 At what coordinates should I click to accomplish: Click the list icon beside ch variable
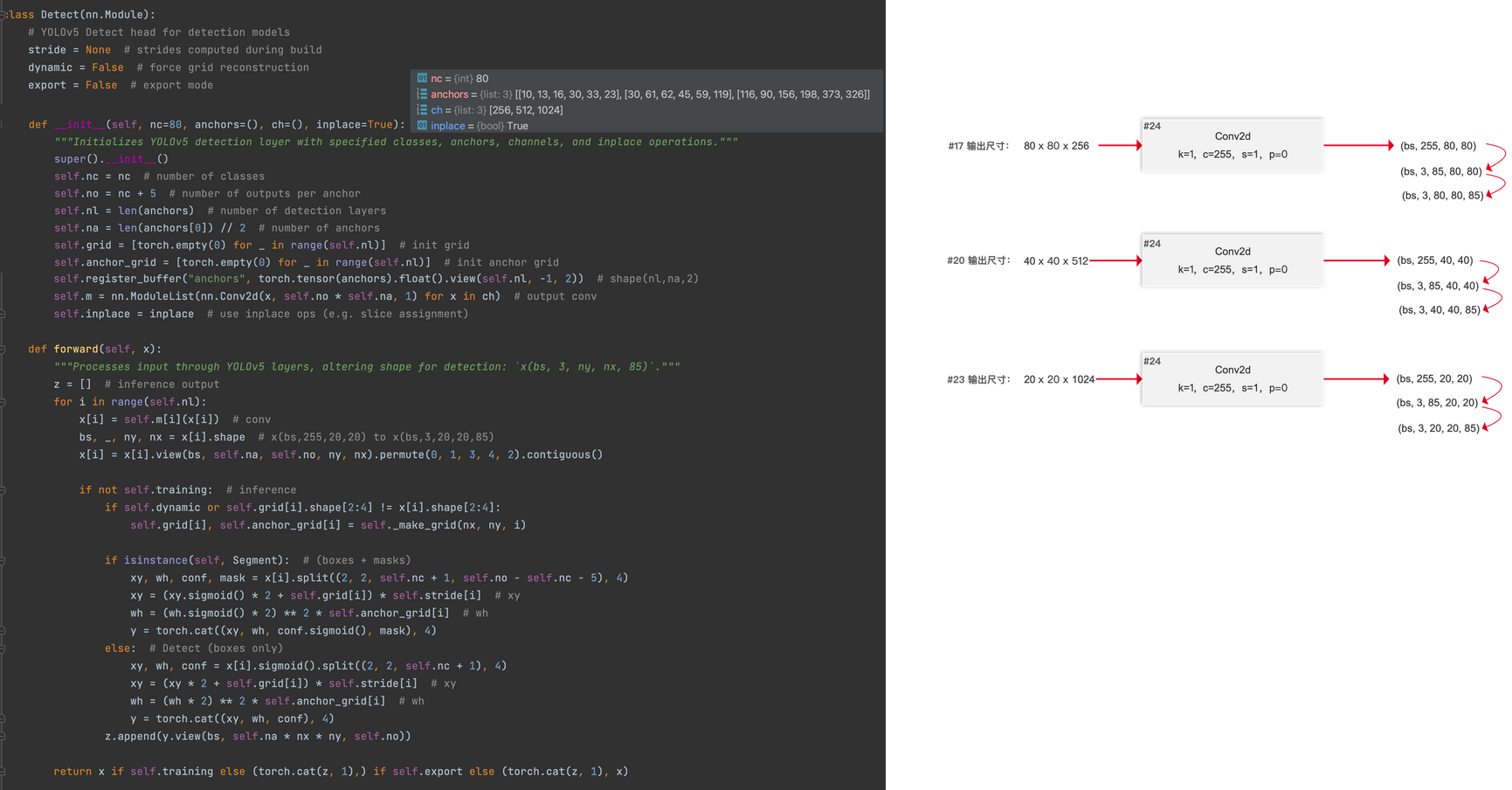[422, 109]
